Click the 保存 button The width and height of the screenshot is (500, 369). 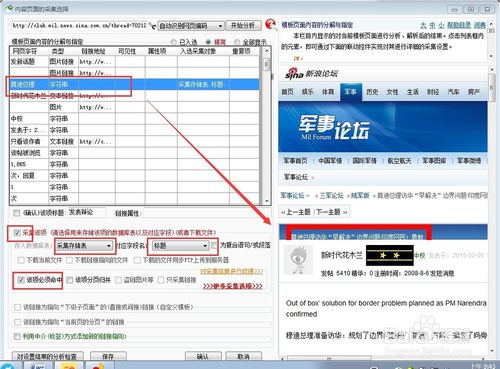pyautogui.click(x=108, y=356)
